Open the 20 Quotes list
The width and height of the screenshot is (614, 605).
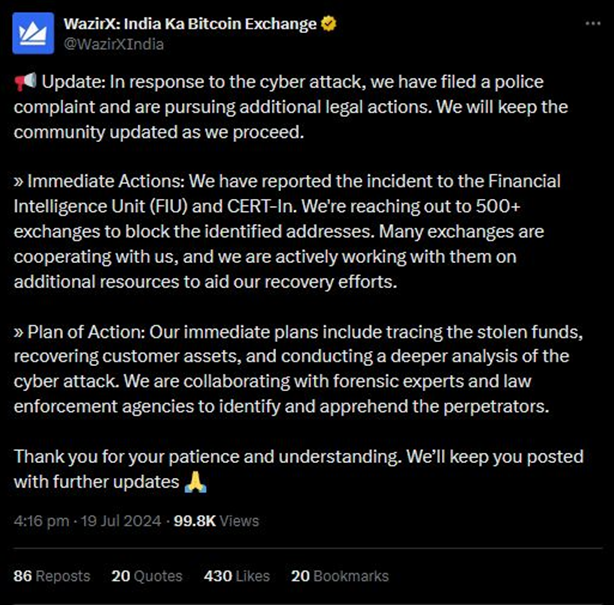[x=147, y=576]
